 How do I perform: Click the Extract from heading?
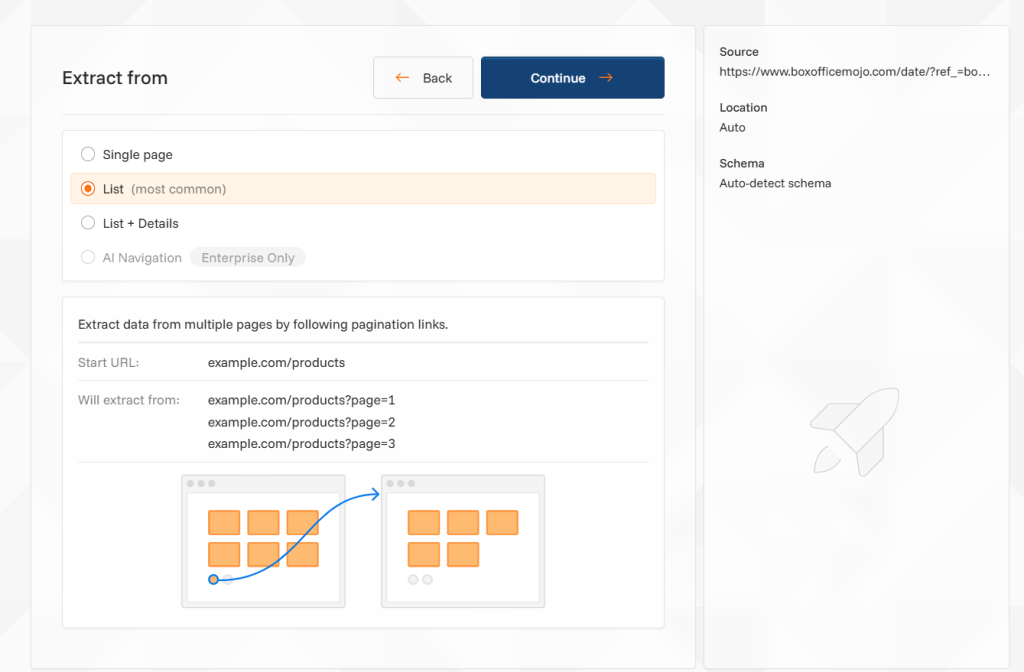tap(115, 78)
